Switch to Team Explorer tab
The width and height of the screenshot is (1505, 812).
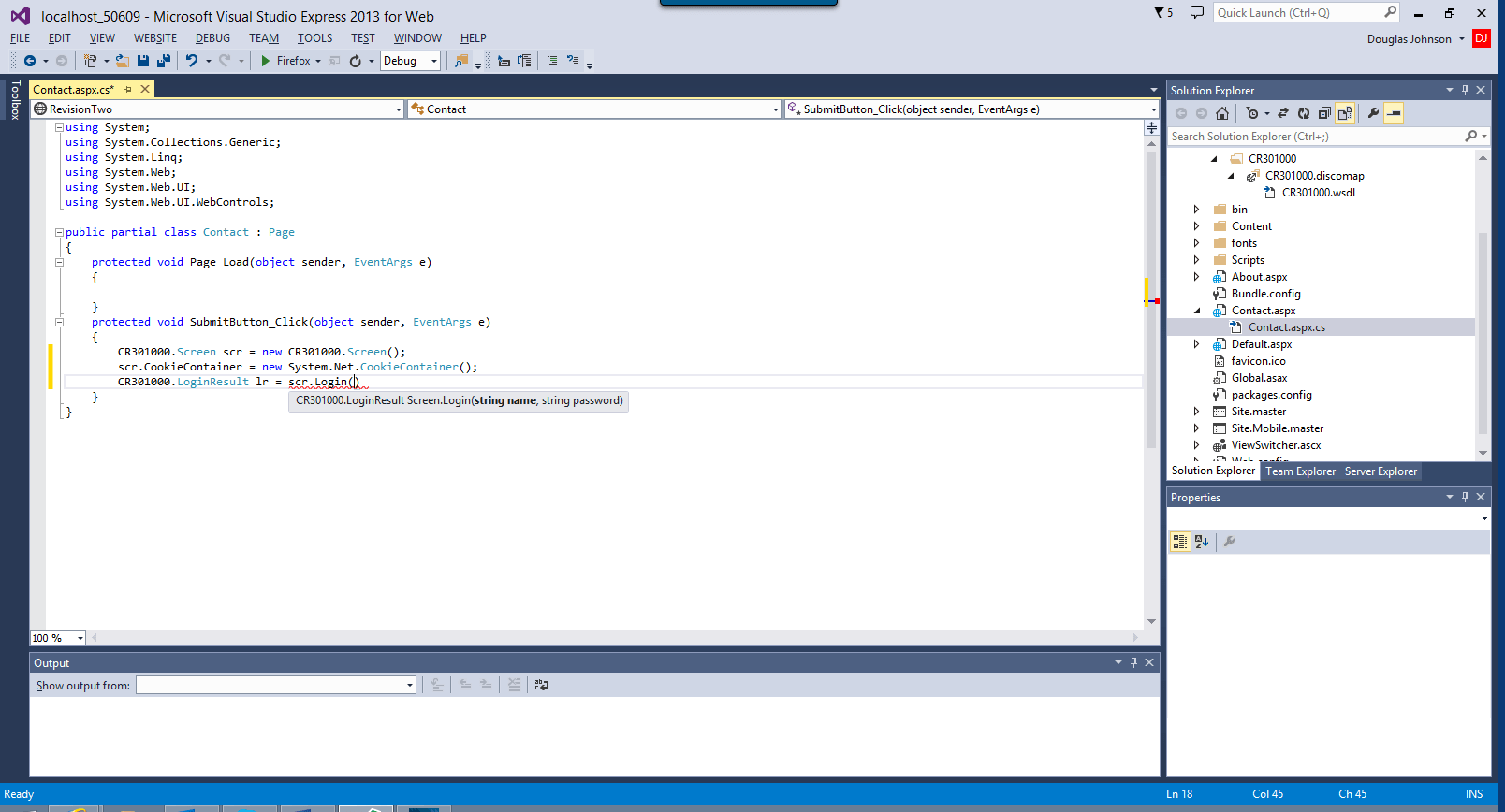tap(1300, 471)
